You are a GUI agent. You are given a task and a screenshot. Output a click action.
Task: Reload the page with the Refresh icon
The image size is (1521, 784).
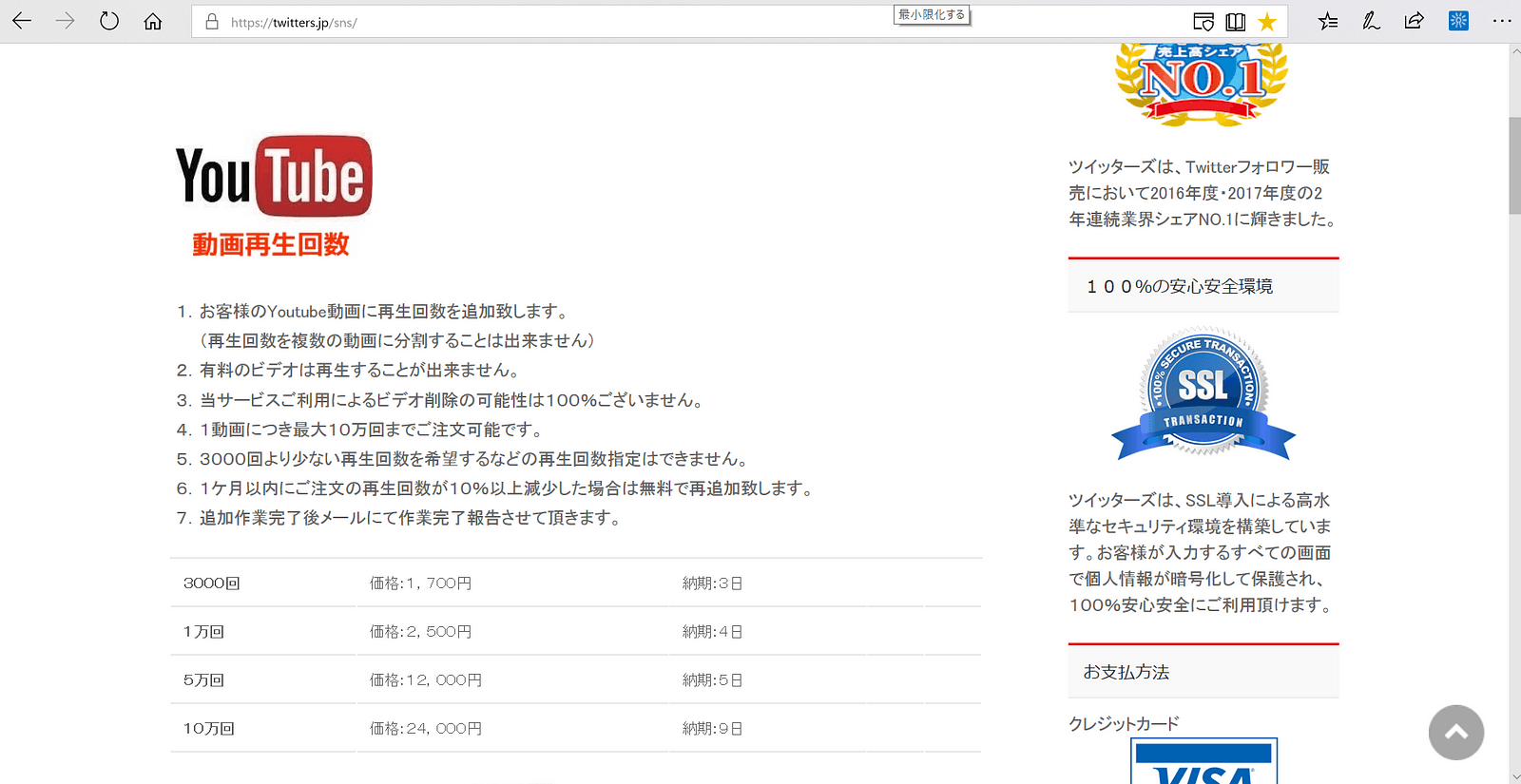coord(109,21)
